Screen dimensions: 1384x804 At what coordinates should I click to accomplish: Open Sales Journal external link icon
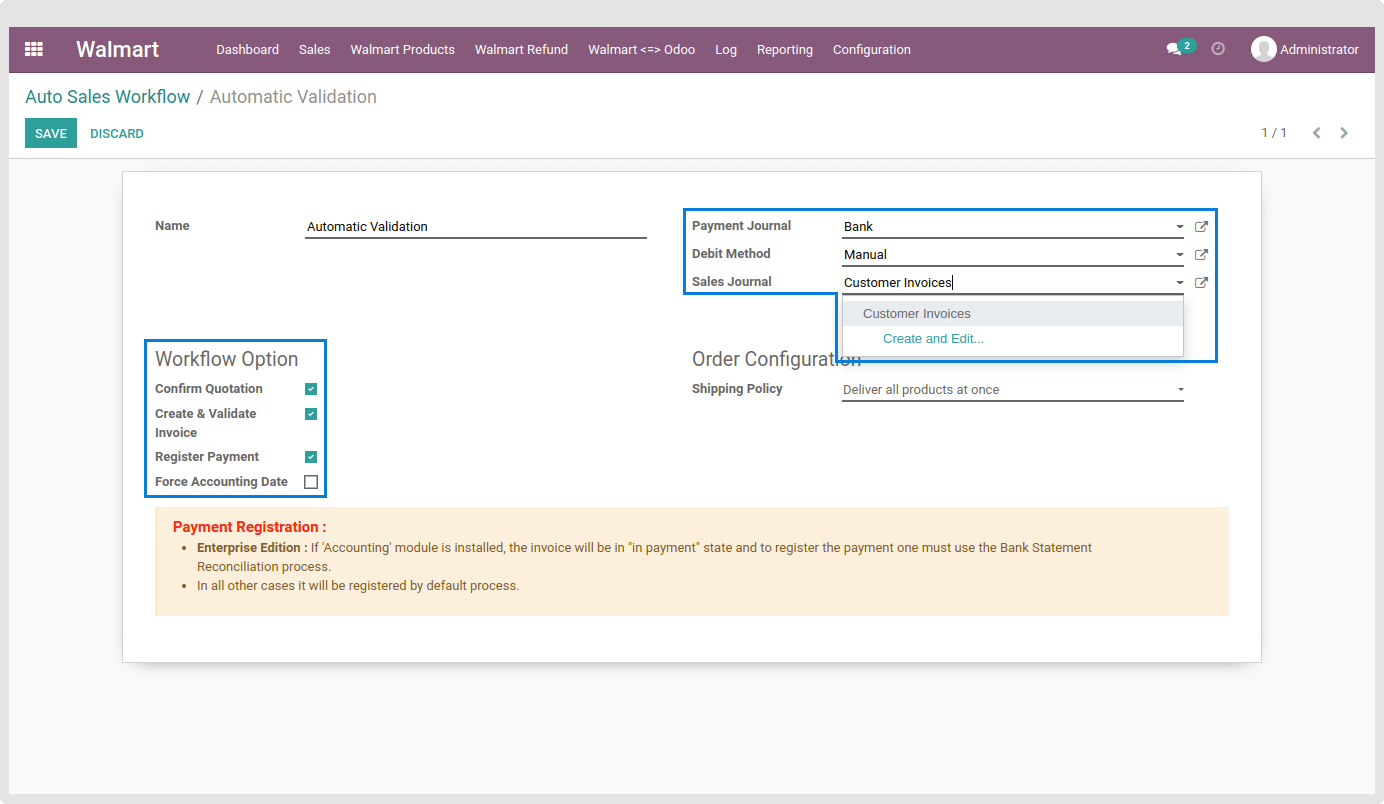(x=1201, y=283)
